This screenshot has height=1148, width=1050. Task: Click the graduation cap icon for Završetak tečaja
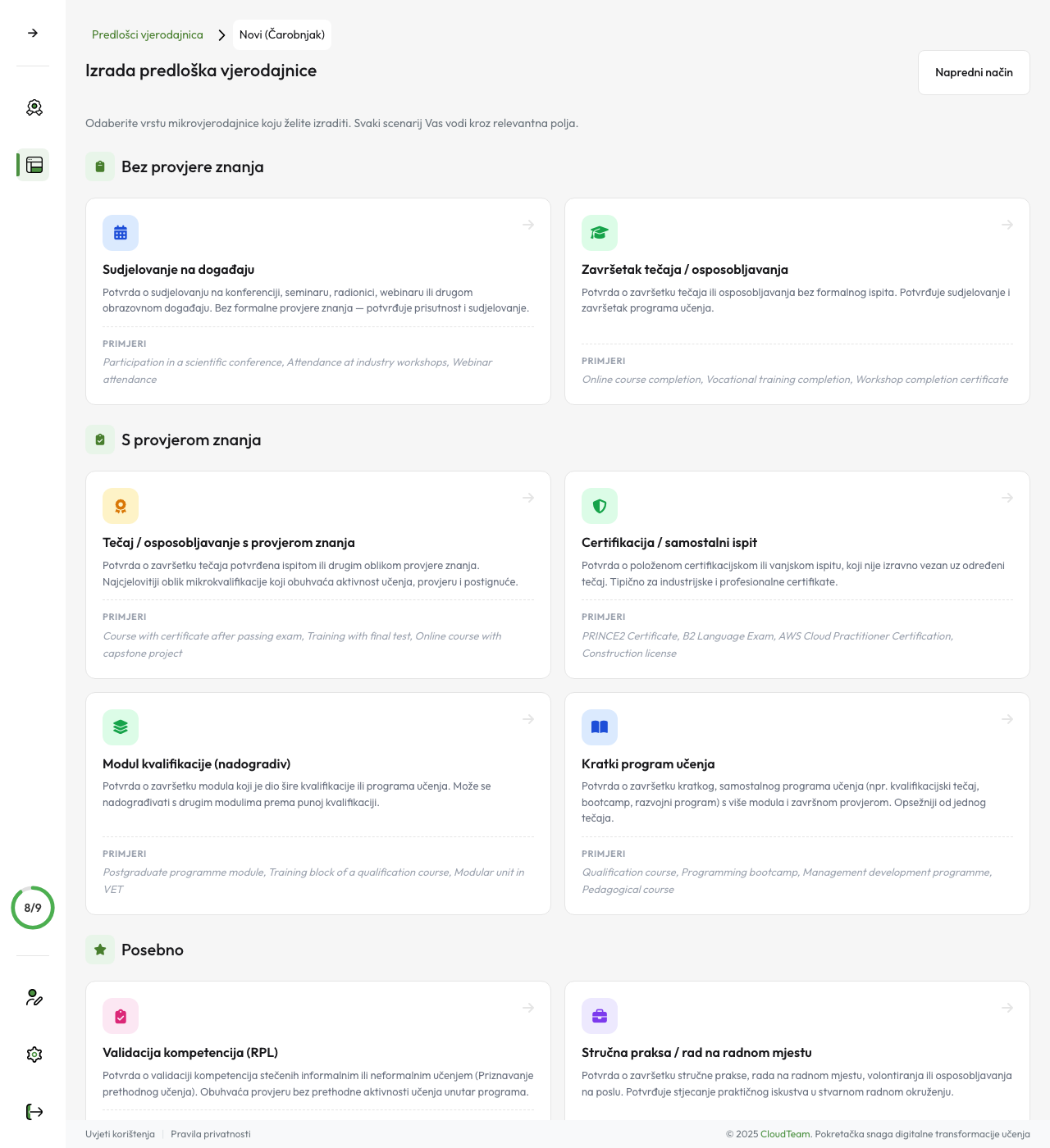(600, 232)
